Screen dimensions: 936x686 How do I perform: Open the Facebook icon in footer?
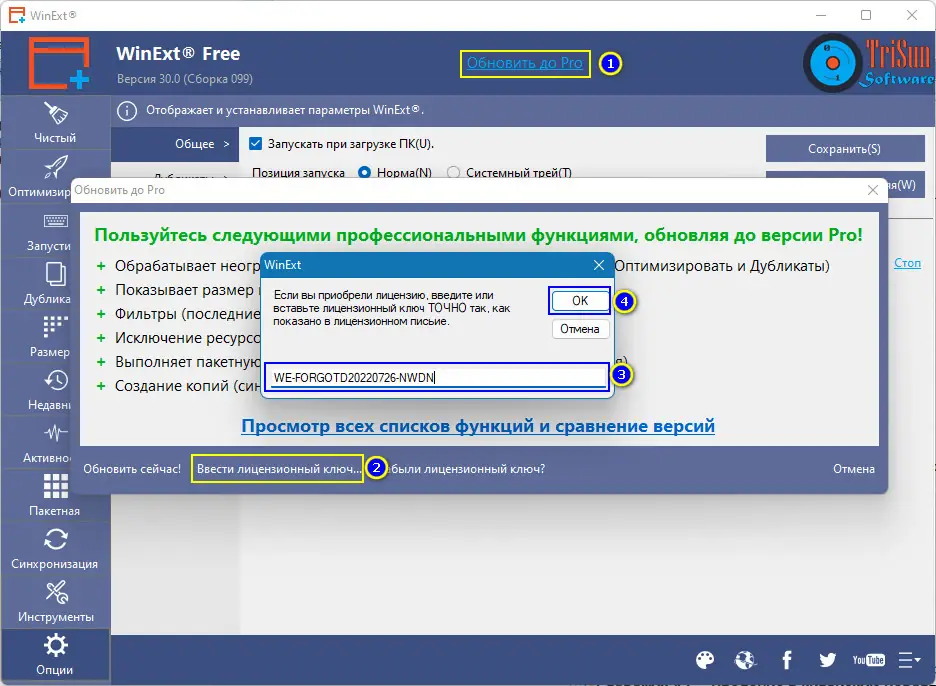787,660
